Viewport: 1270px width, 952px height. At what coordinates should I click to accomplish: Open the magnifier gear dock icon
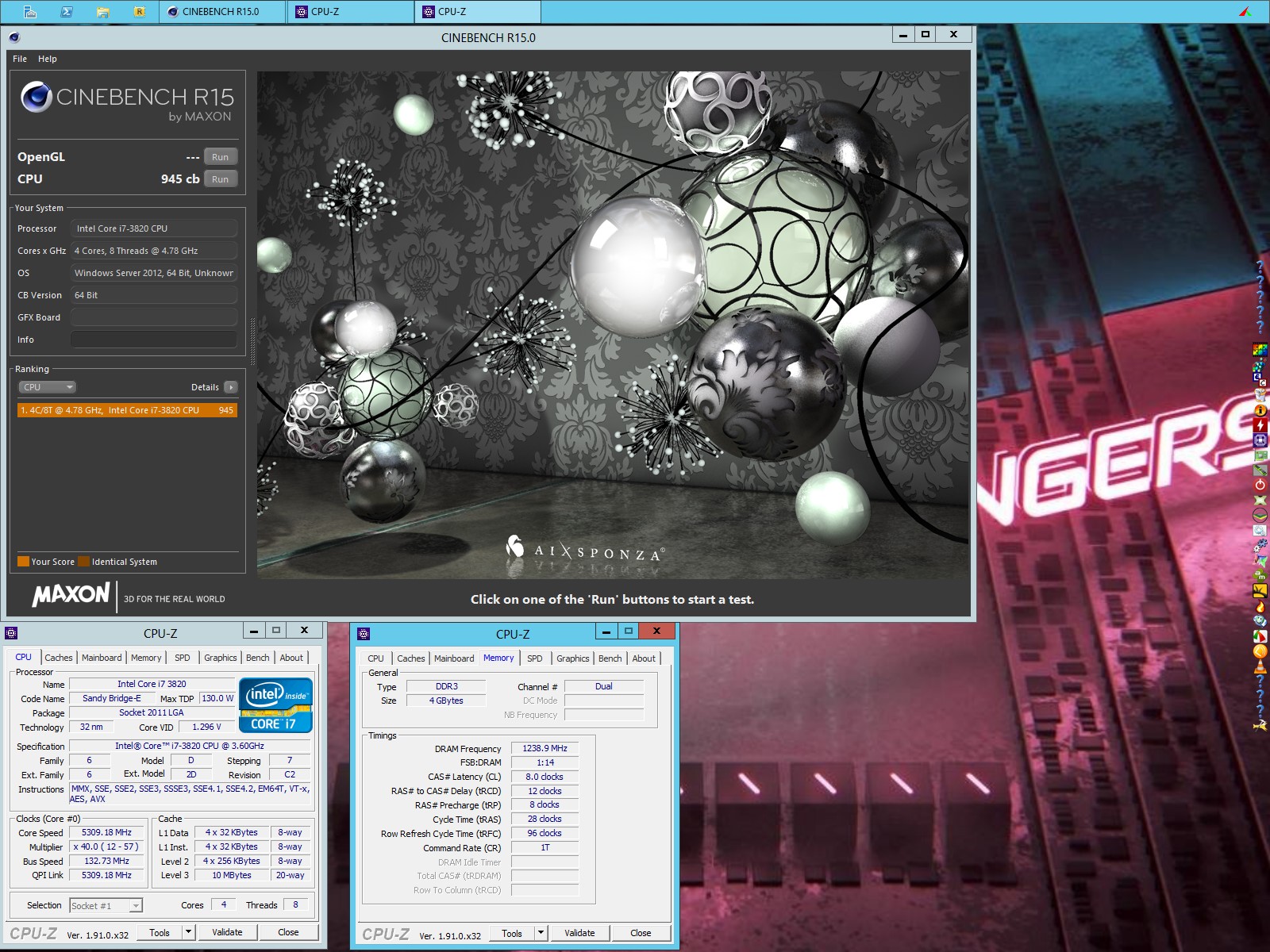[1260, 530]
